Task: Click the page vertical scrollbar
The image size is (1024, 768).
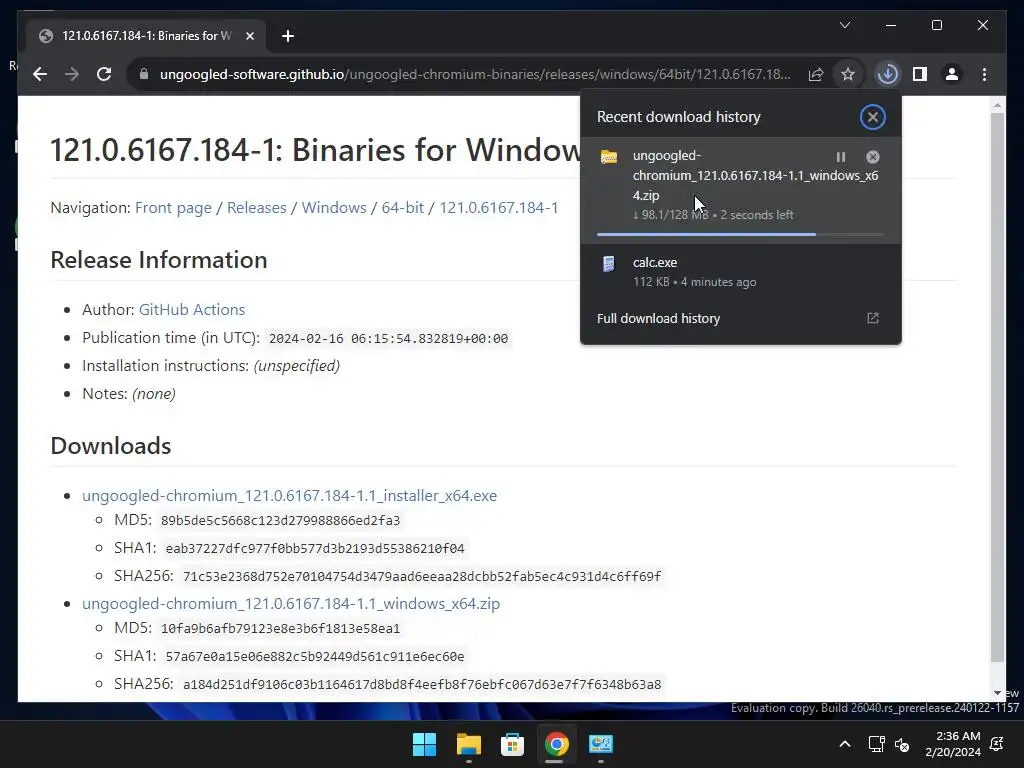Action: click(997, 387)
